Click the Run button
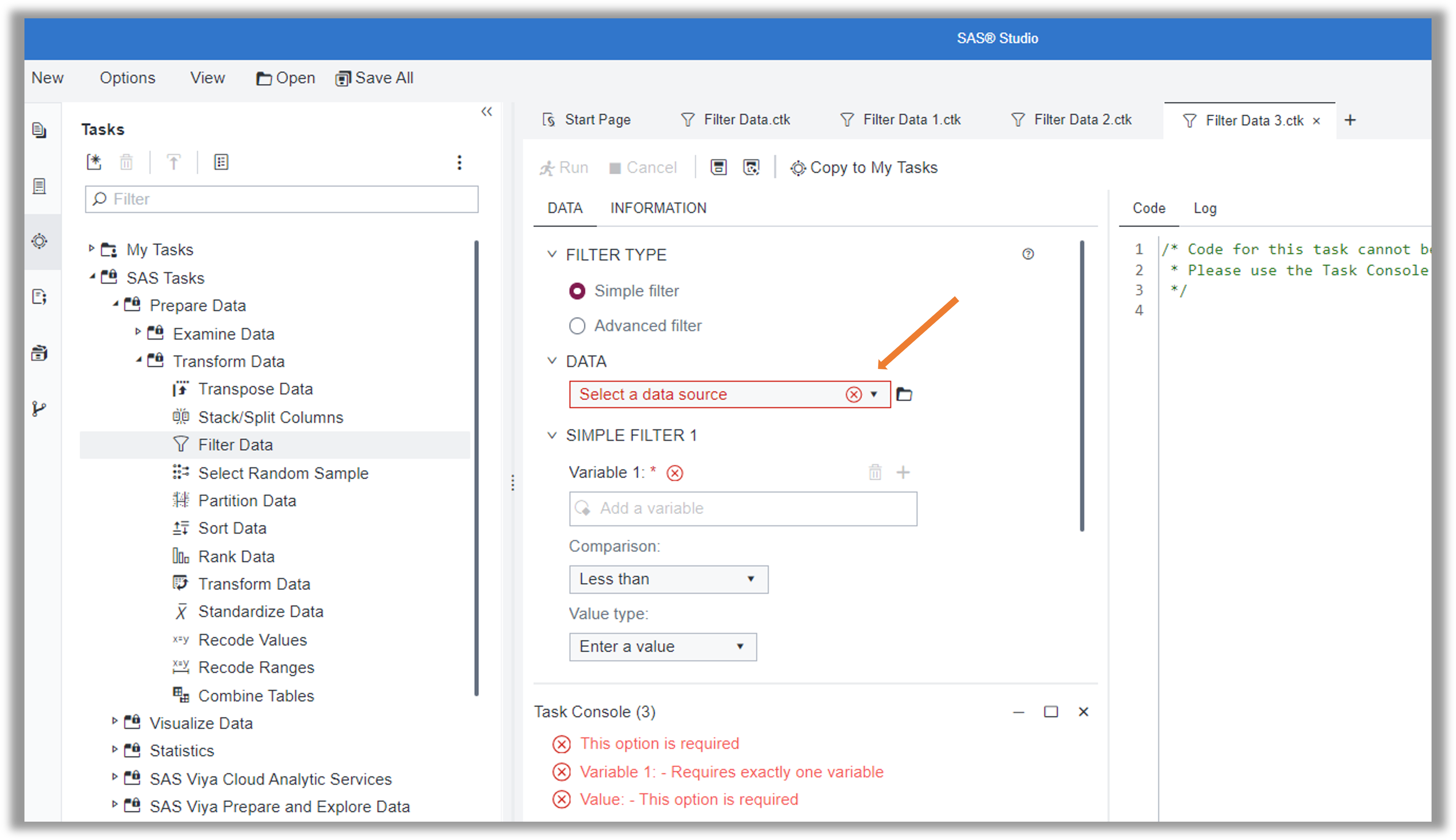 coord(563,167)
